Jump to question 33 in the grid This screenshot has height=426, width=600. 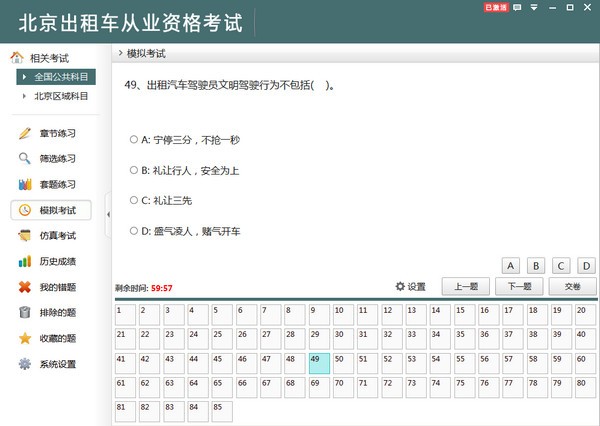[x=416, y=339]
